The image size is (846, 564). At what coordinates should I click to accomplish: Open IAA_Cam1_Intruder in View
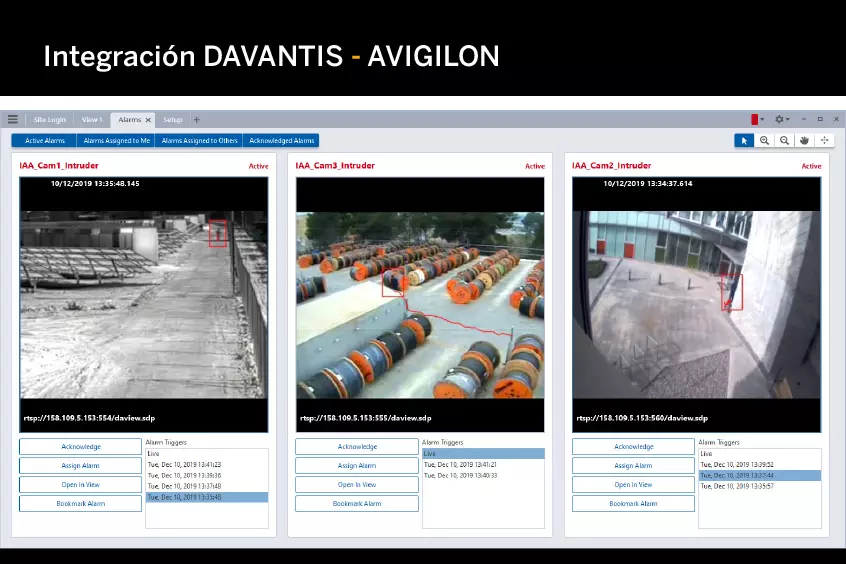(80, 485)
